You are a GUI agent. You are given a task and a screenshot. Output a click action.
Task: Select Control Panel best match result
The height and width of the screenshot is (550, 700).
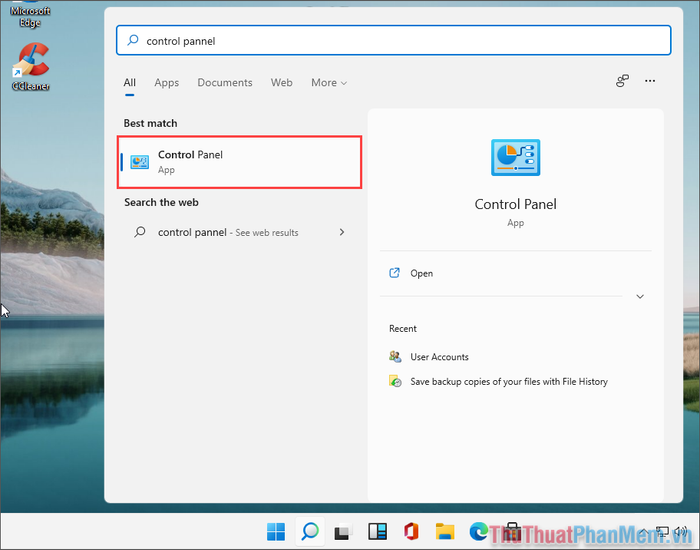pyautogui.click(x=239, y=162)
